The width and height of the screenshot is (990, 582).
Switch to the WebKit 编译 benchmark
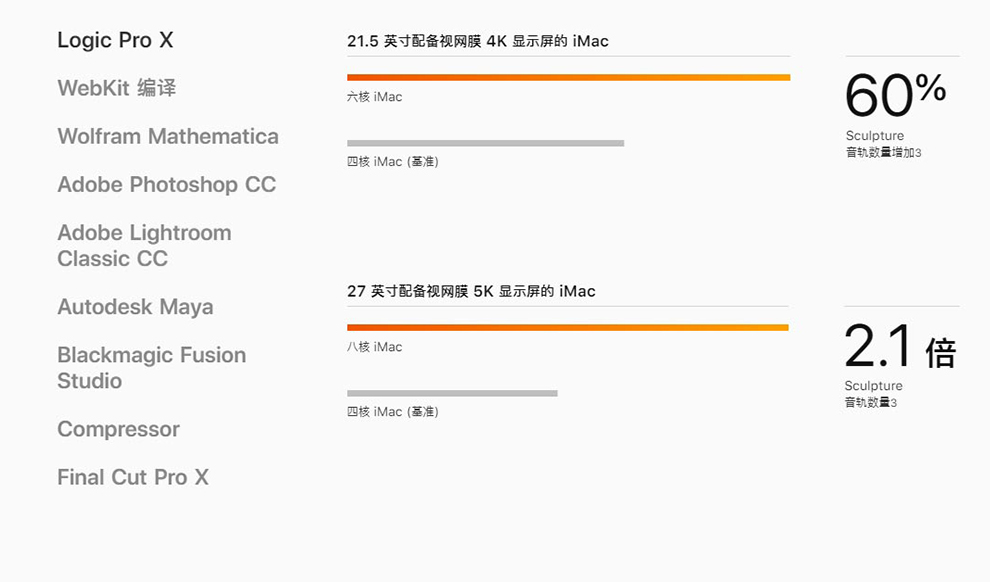tap(117, 88)
